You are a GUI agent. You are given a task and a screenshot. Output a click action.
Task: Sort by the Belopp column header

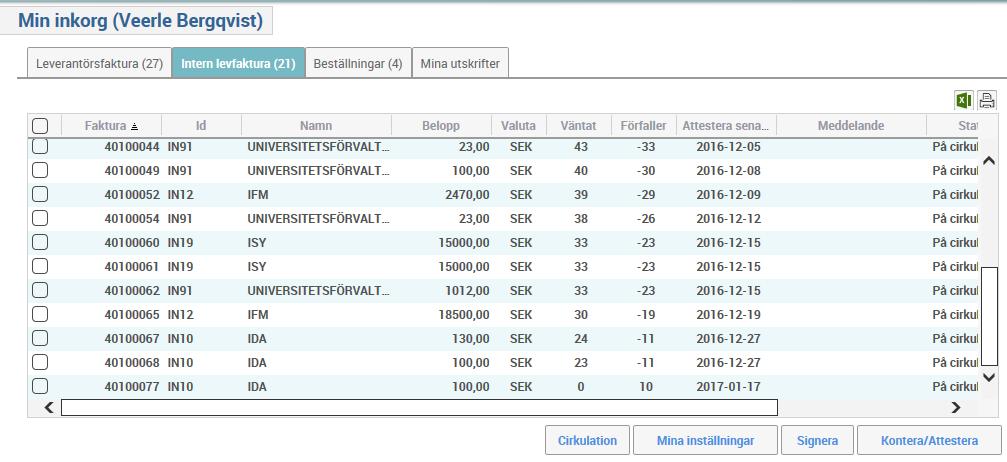point(441,125)
